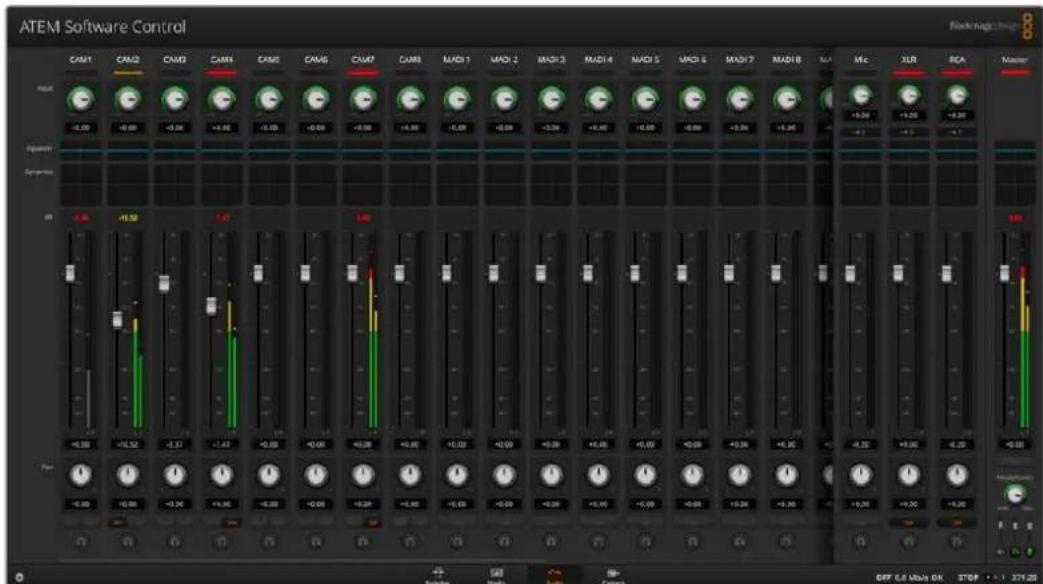Switch to the Camera page
Screen dimensions: 1043x584
pyautogui.click(x=613, y=576)
